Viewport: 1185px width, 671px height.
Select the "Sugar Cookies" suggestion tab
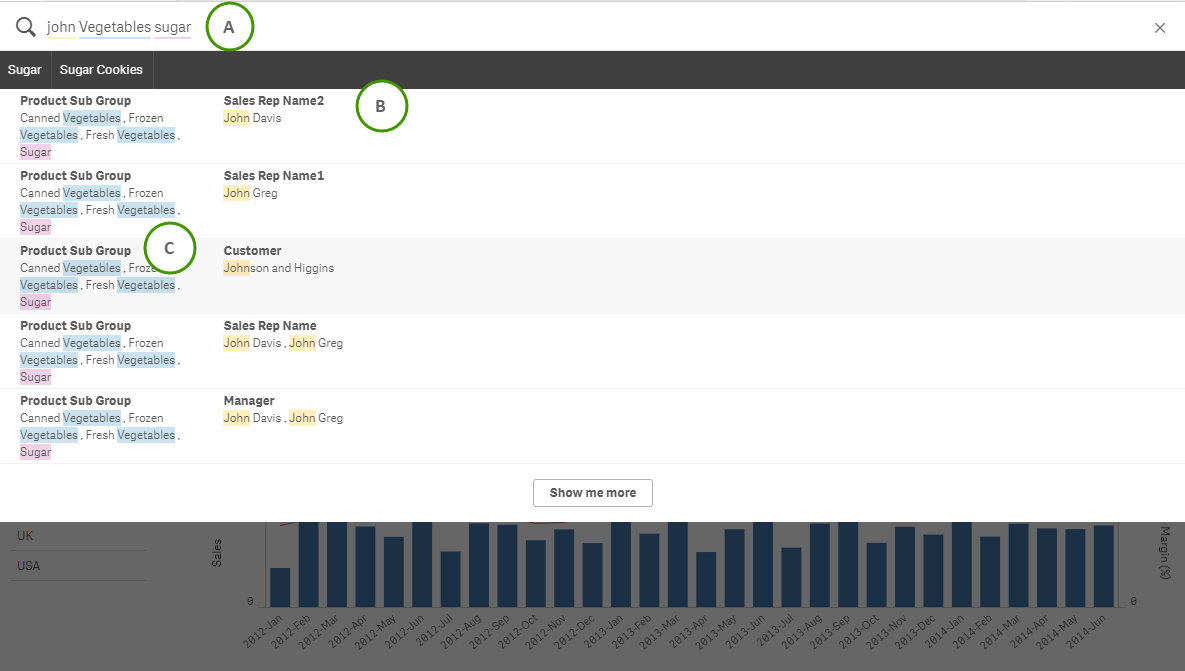101,69
